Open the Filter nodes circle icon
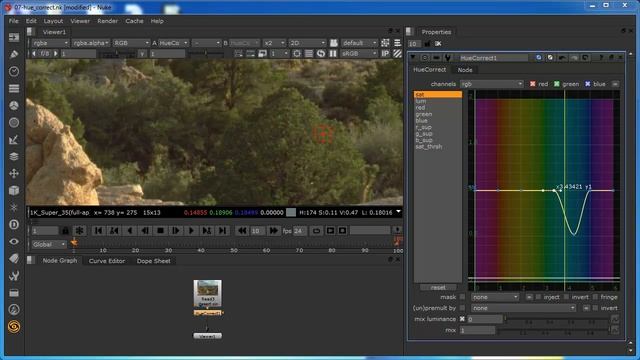Image resolution: width=640 pixels, height=360 pixels. [14, 122]
